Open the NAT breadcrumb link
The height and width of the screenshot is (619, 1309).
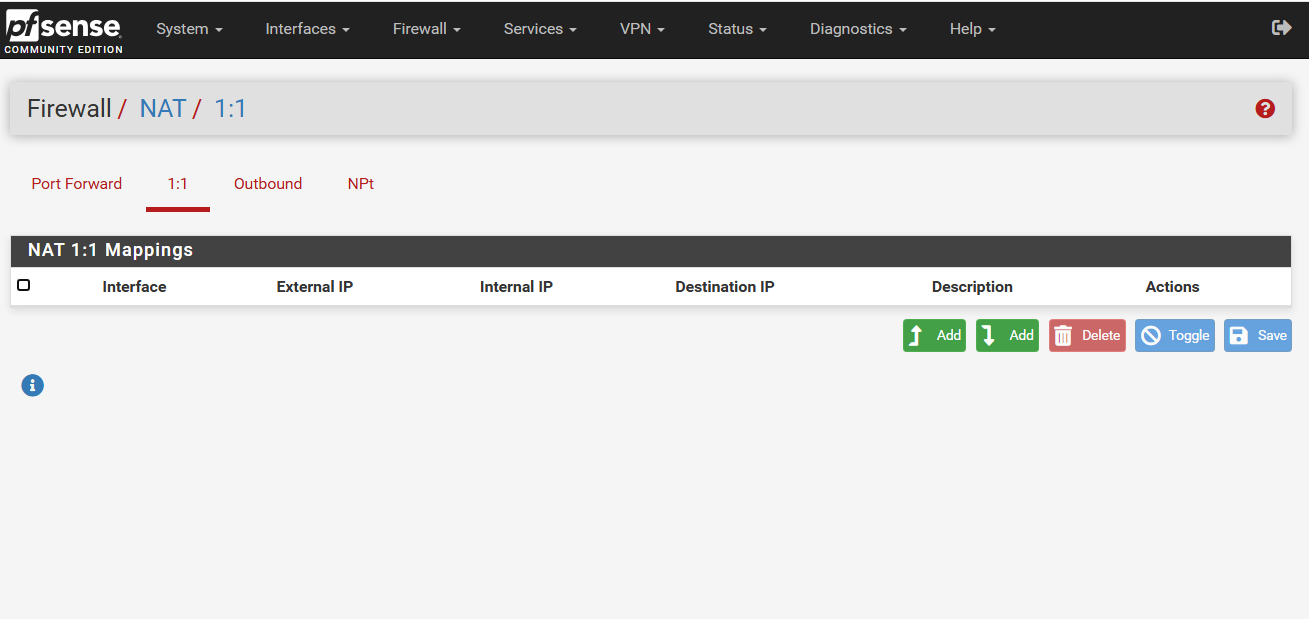click(163, 108)
